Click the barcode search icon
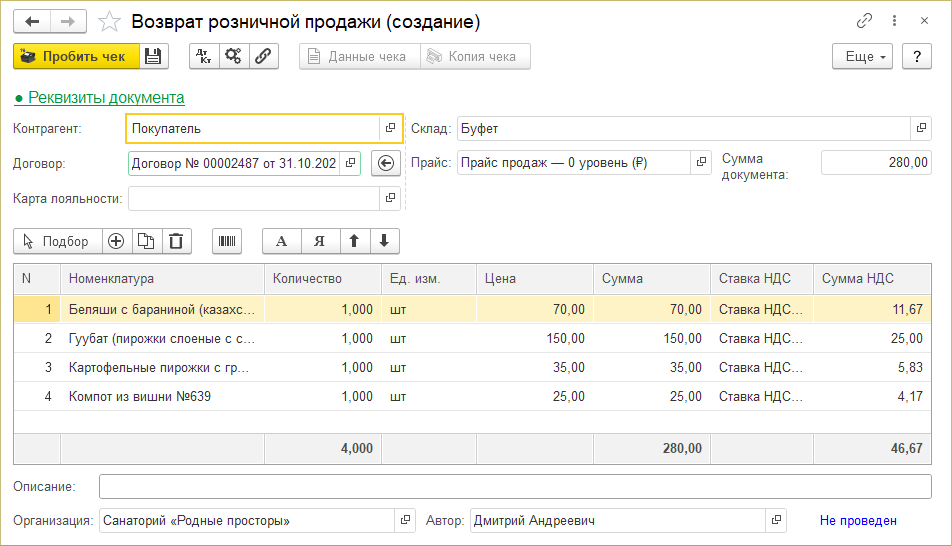The image size is (952, 546). pos(227,241)
